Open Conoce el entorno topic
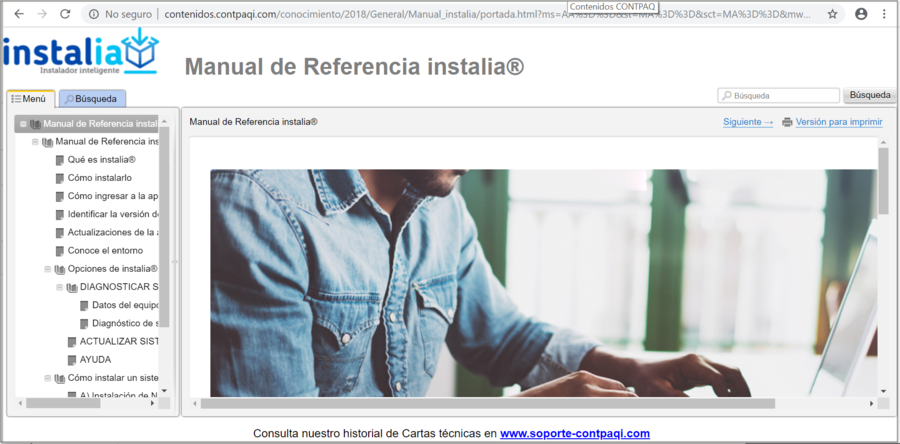The height and width of the screenshot is (444, 900). [x=105, y=251]
